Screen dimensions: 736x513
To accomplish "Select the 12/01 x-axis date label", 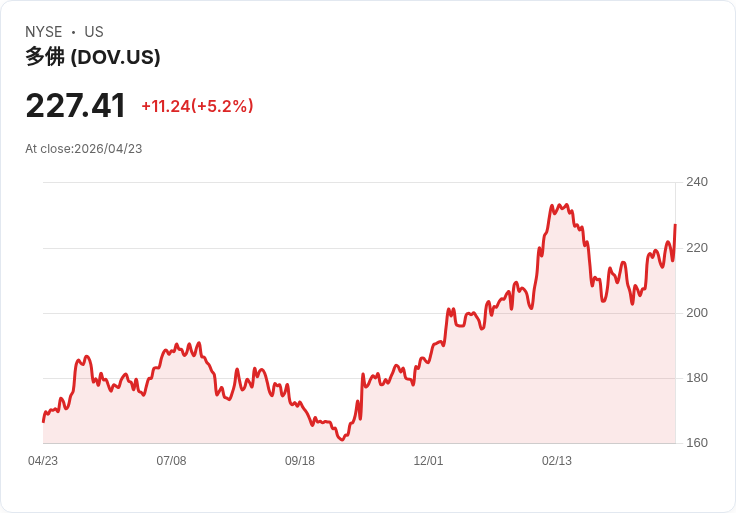I will click(x=428, y=460).
